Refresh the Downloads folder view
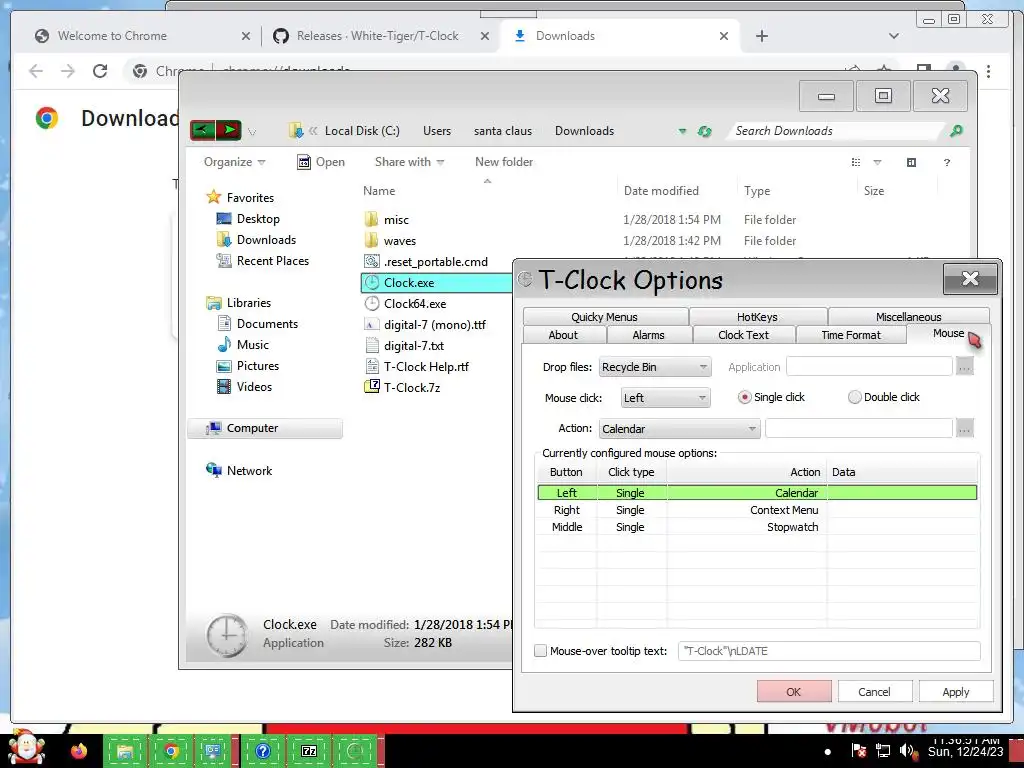This screenshot has width=1024, height=768. (x=704, y=131)
